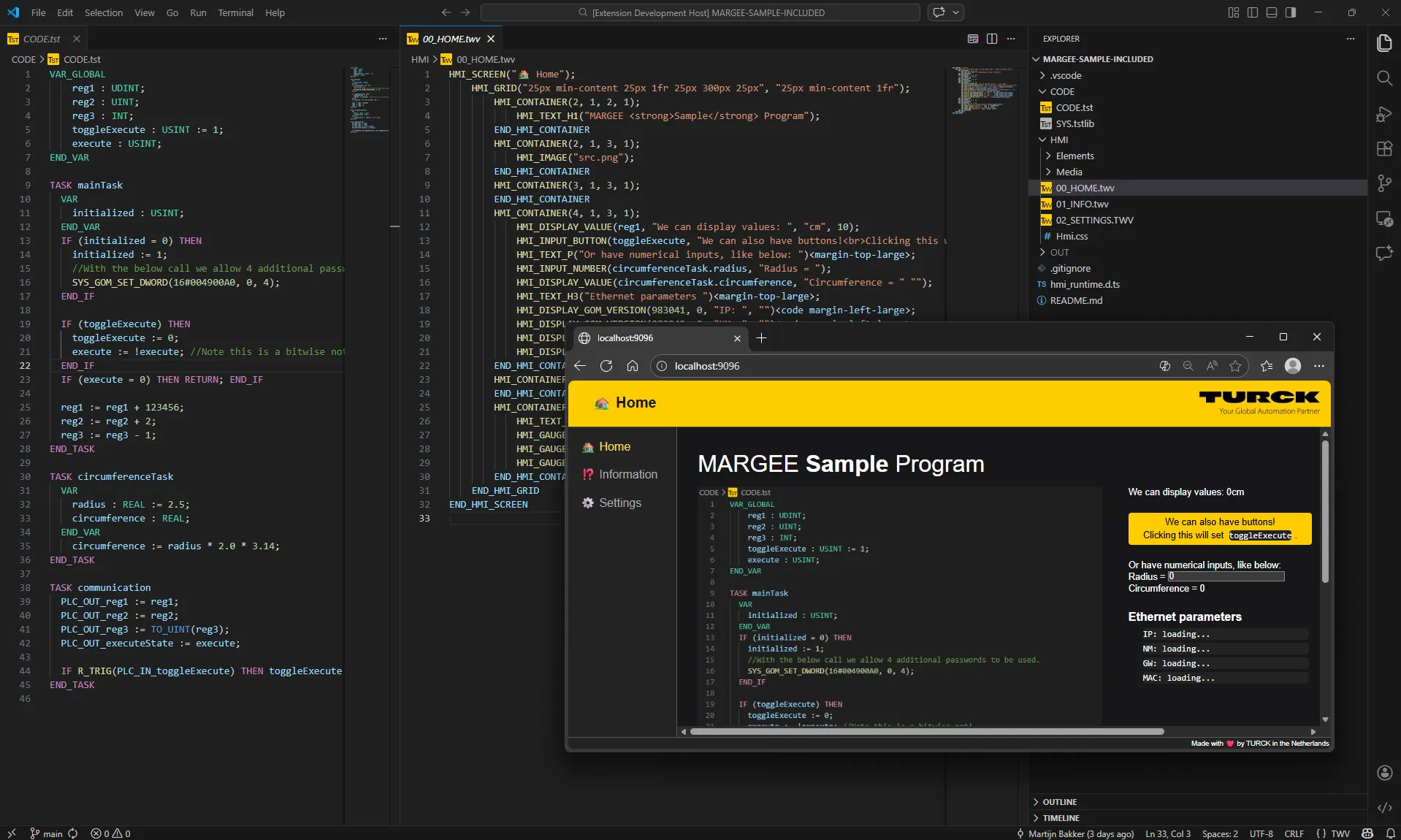This screenshot has width=1401, height=840.
Task: Close the 00_HOME.twv editor tab
Action: coord(491,39)
